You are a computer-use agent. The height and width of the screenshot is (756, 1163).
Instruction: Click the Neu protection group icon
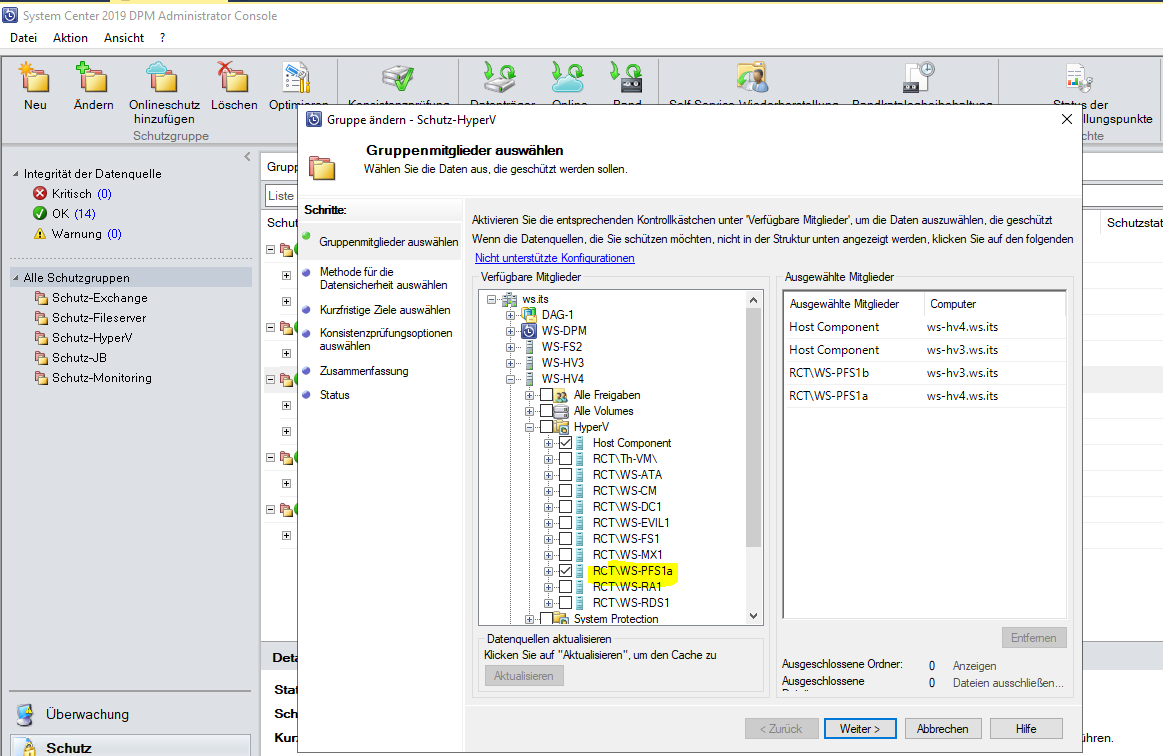(x=34, y=78)
